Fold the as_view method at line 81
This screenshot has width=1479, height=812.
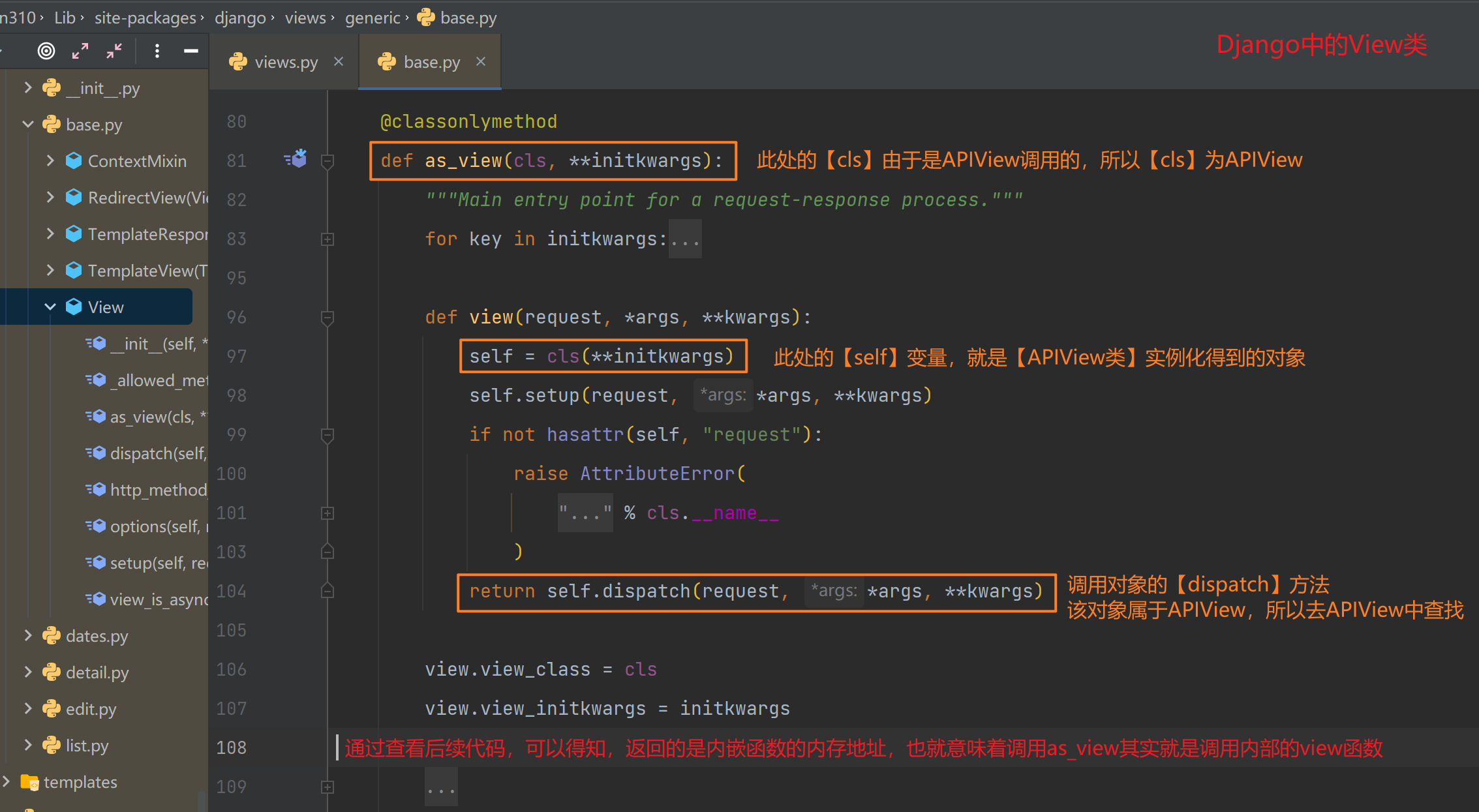[x=328, y=161]
